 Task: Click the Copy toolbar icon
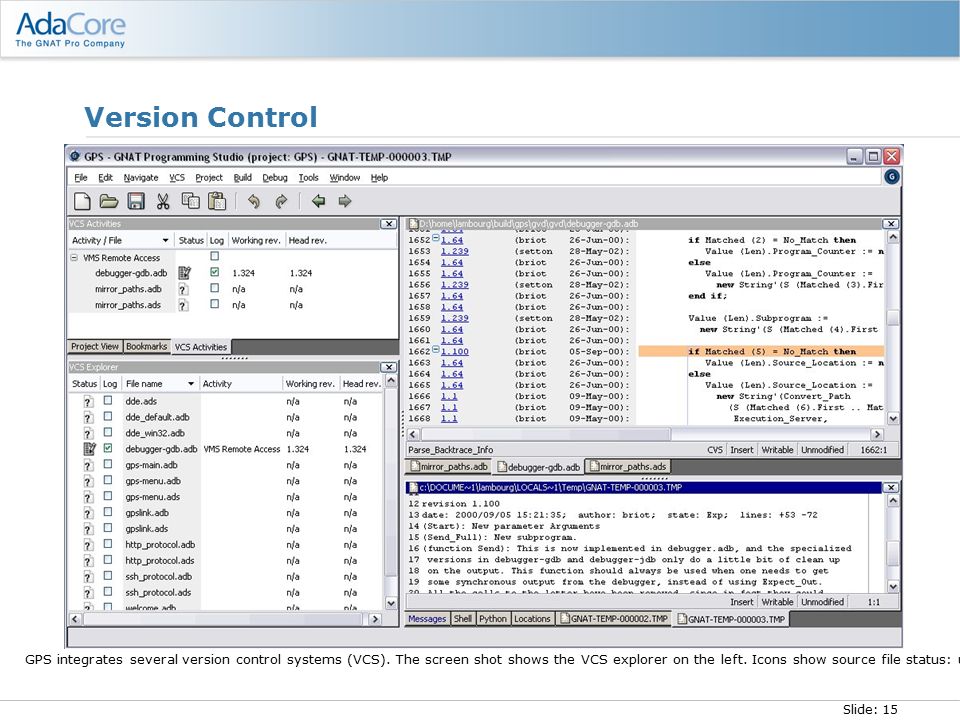coord(190,201)
